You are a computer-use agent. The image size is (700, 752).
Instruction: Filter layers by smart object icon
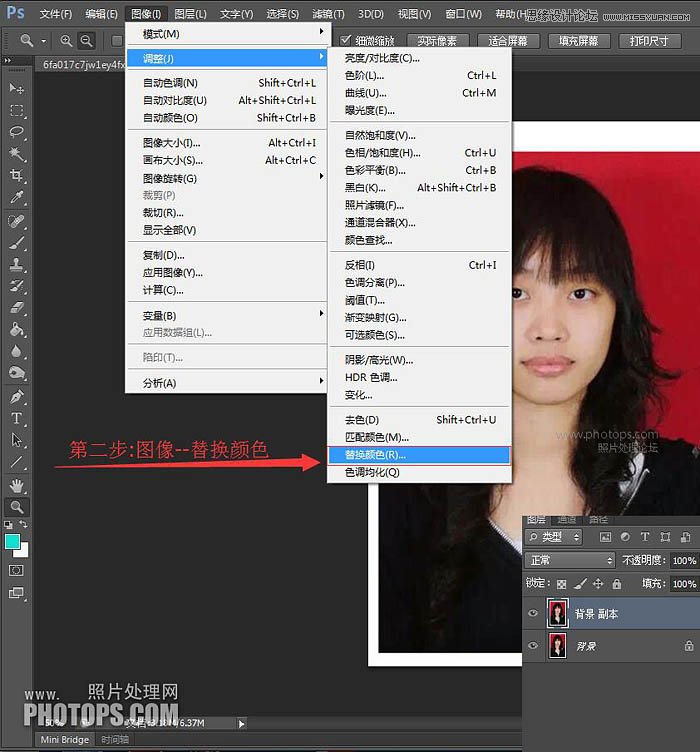pos(686,537)
